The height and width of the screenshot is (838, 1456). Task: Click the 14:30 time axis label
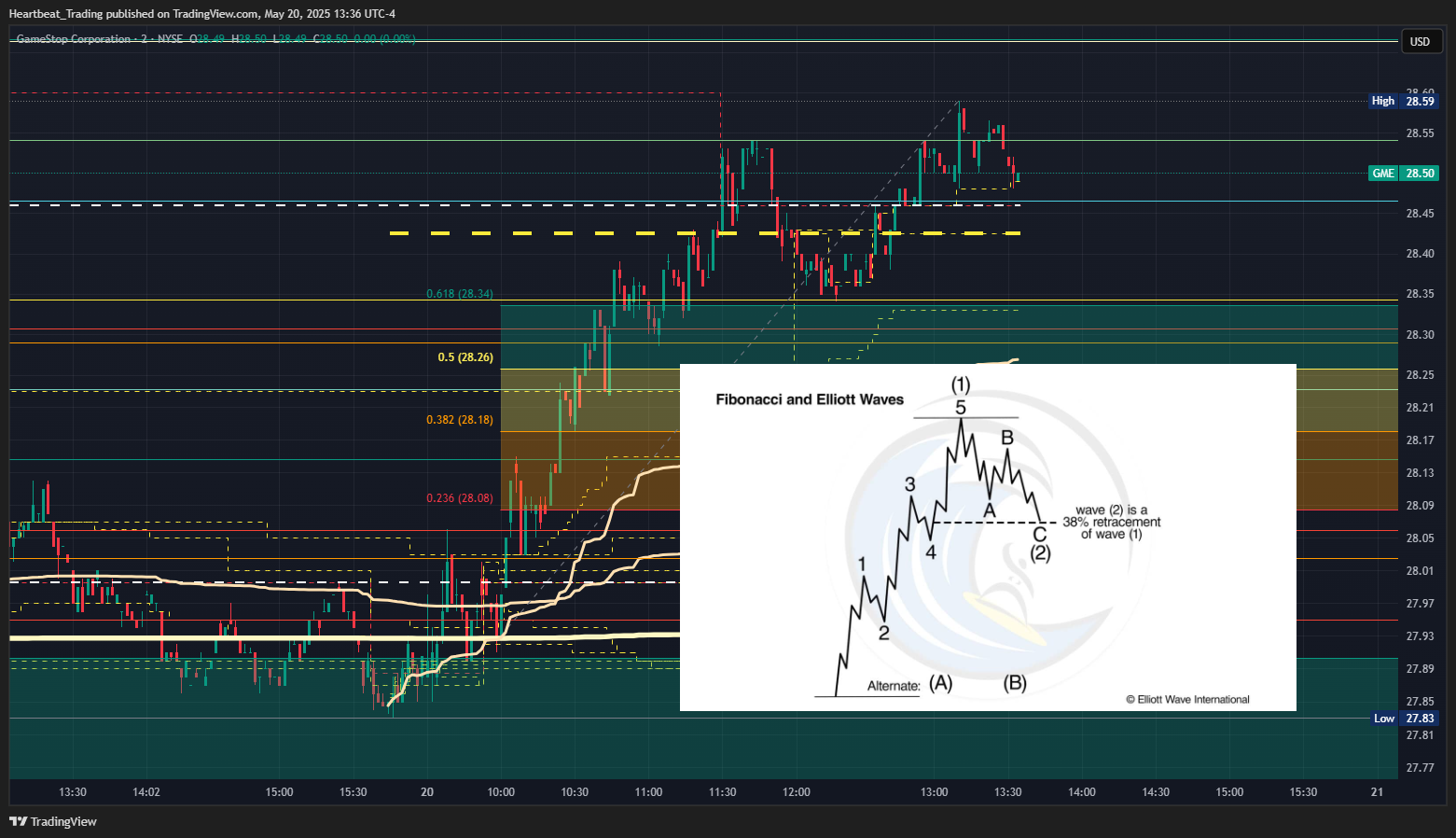[x=1156, y=792]
